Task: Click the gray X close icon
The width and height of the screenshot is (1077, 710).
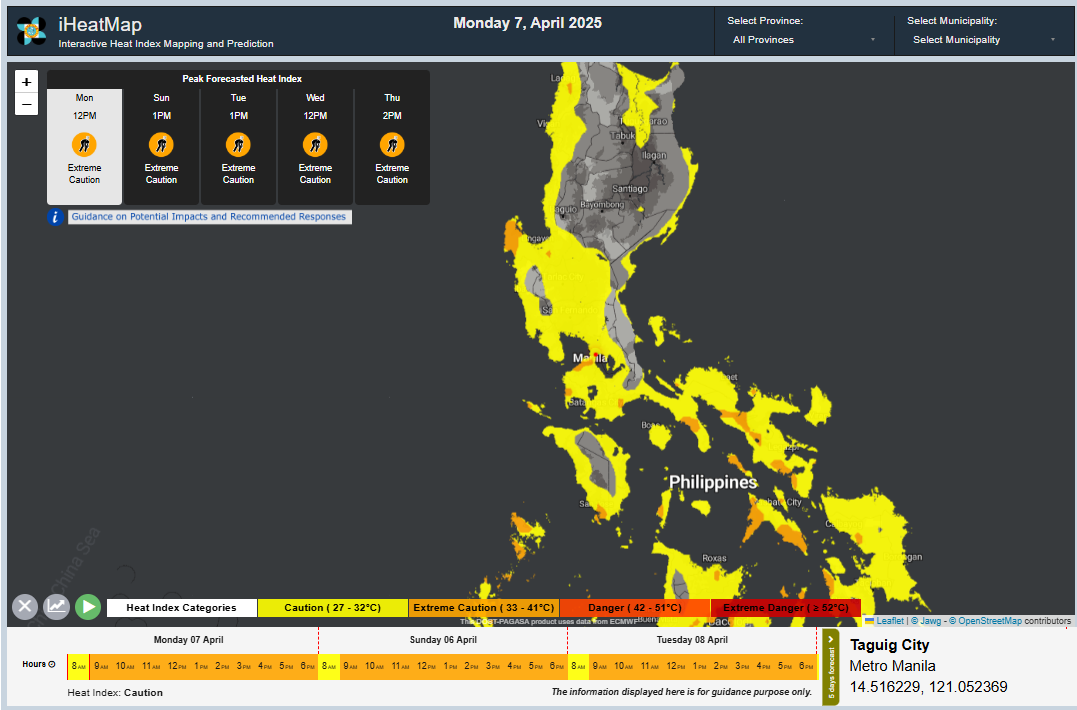Action: (x=25, y=606)
